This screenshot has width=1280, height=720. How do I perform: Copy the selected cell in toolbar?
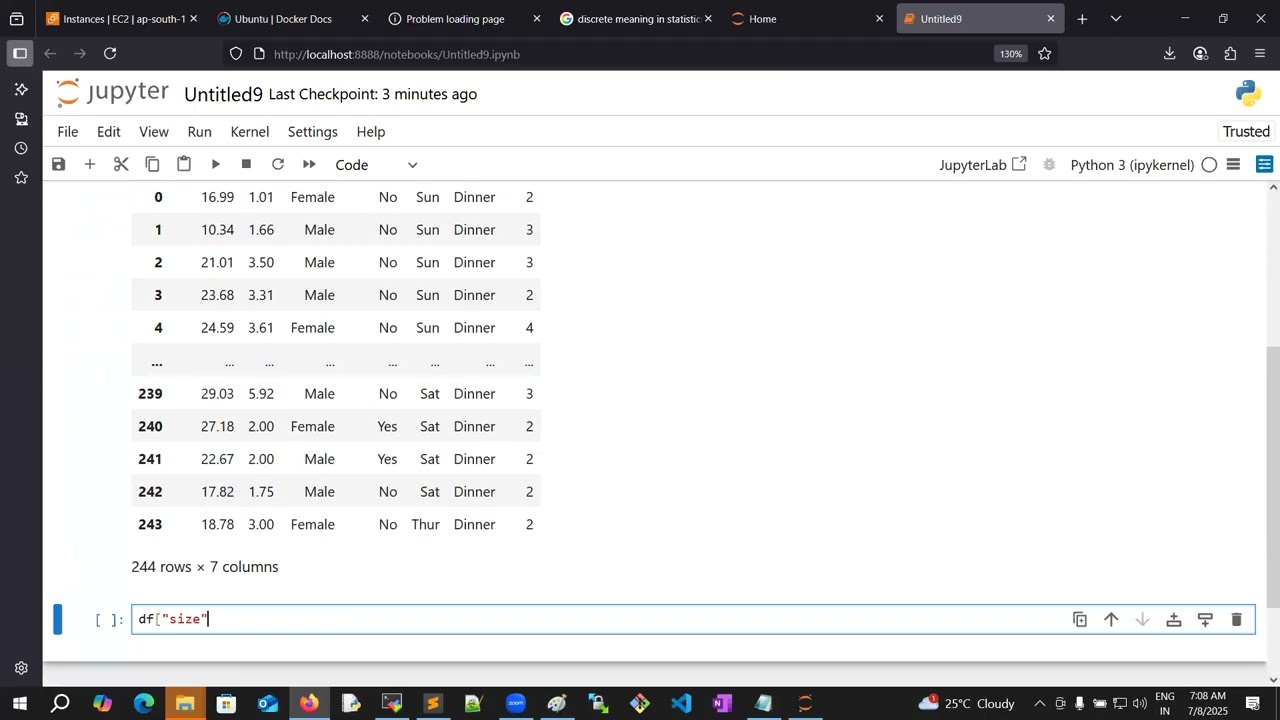pos(152,164)
